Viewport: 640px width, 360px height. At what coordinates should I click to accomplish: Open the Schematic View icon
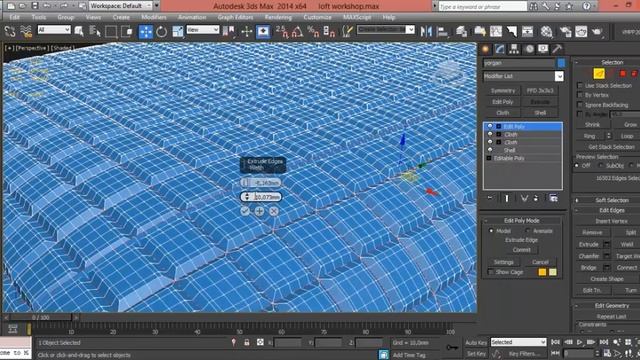[527, 31]
